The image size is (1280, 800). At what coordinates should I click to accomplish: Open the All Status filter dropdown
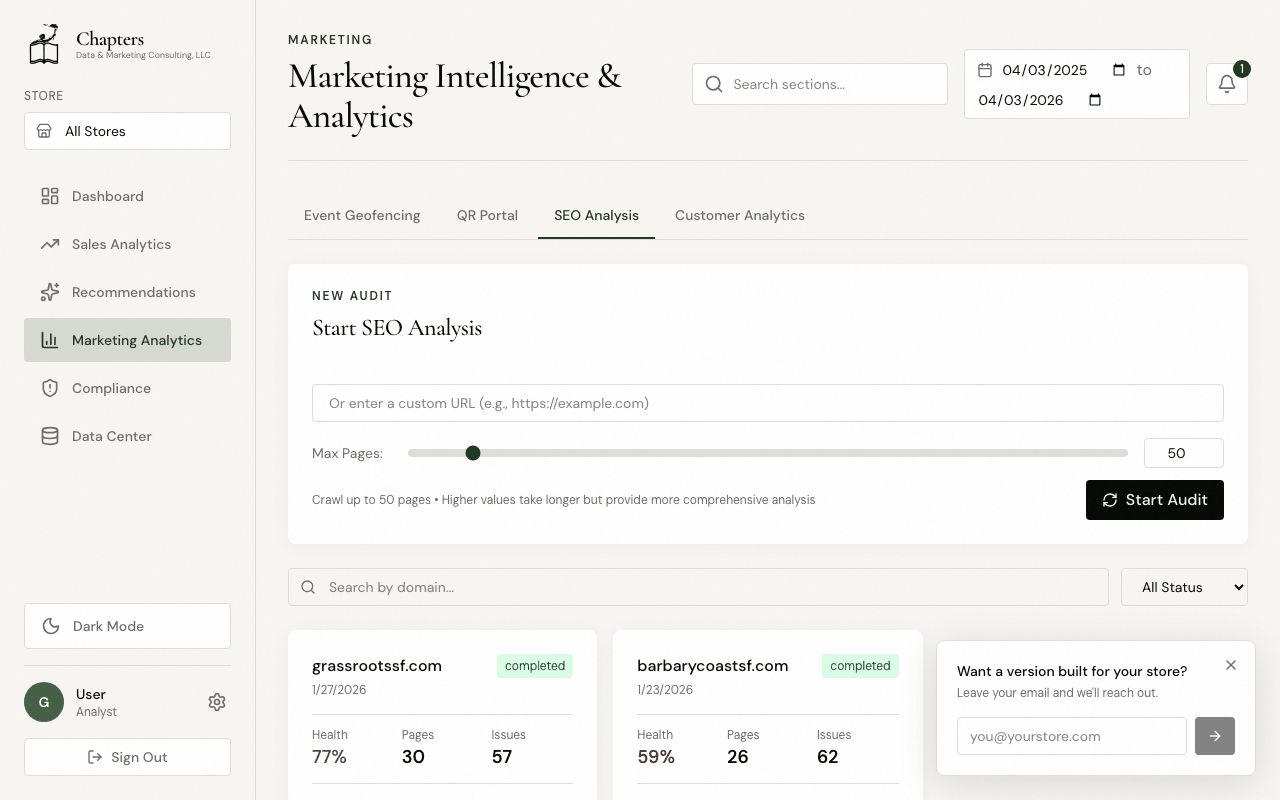(1184, 587)
